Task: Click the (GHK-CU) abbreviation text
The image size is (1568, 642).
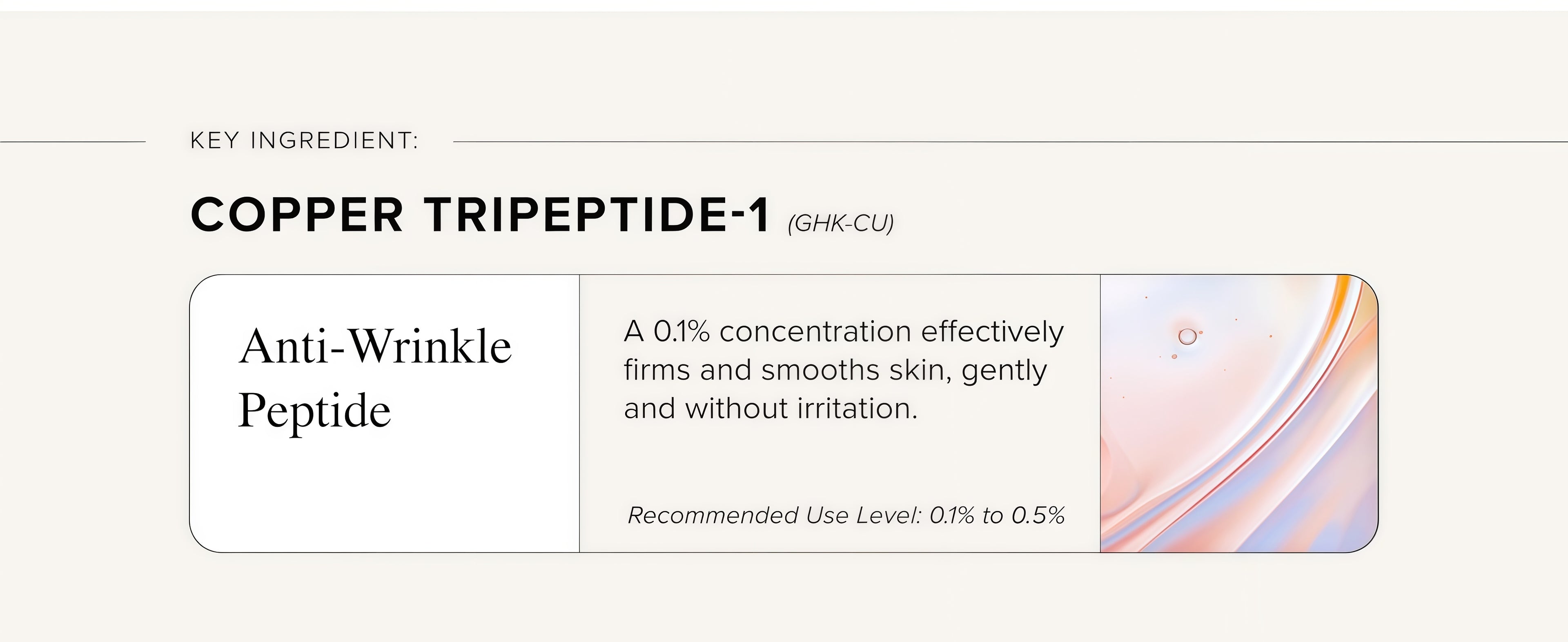Action: (841, 223)
